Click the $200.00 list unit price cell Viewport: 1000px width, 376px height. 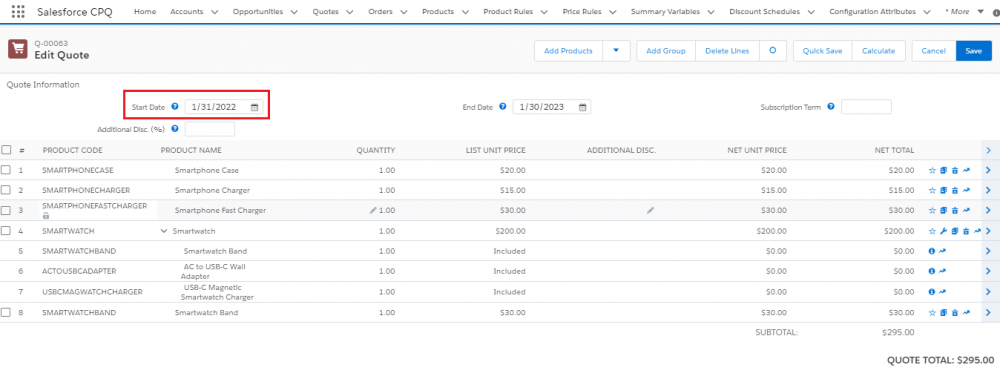[510, 231]
